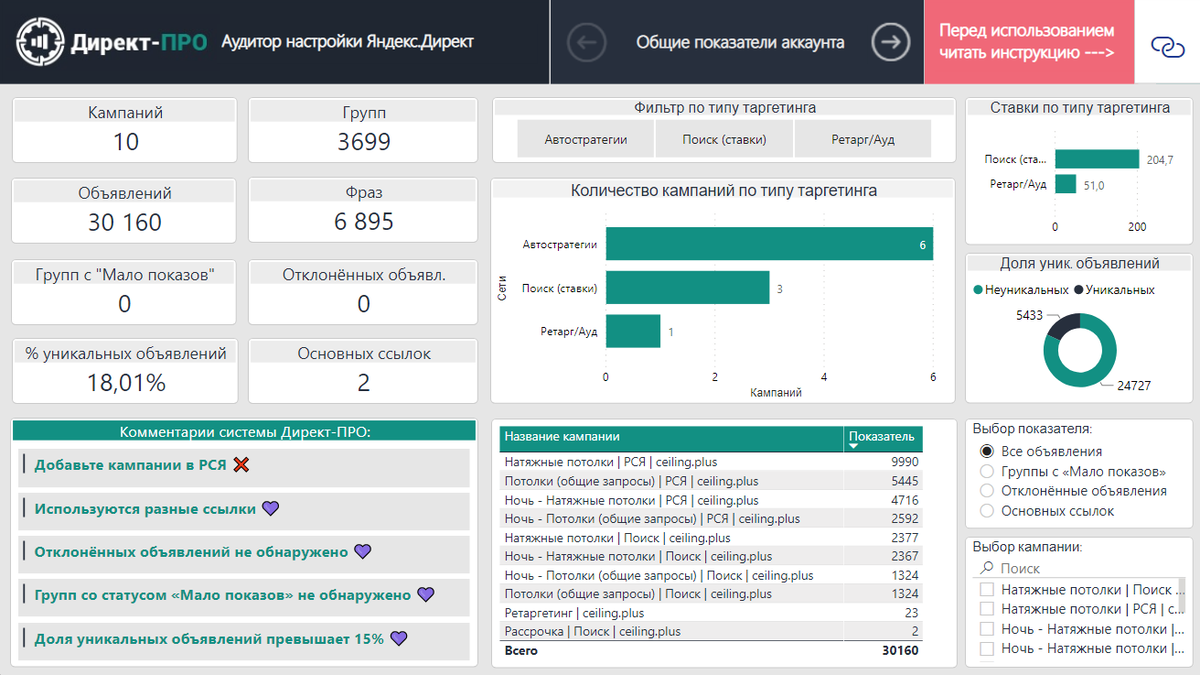The image size is (1200, 675).
Task: Click the 'Всего' total row value 30160
Action: tap(900, 651)
